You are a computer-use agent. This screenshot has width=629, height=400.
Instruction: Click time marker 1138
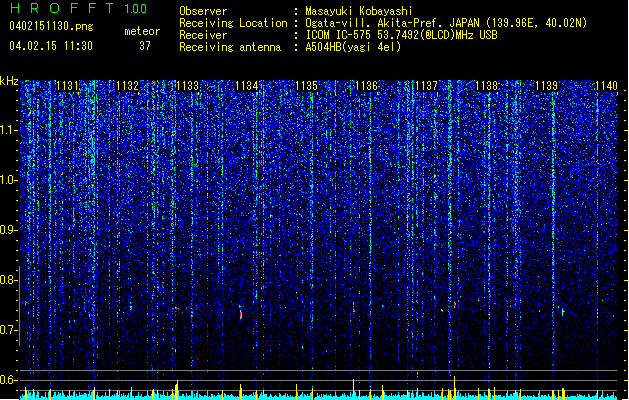coord(486,86)
